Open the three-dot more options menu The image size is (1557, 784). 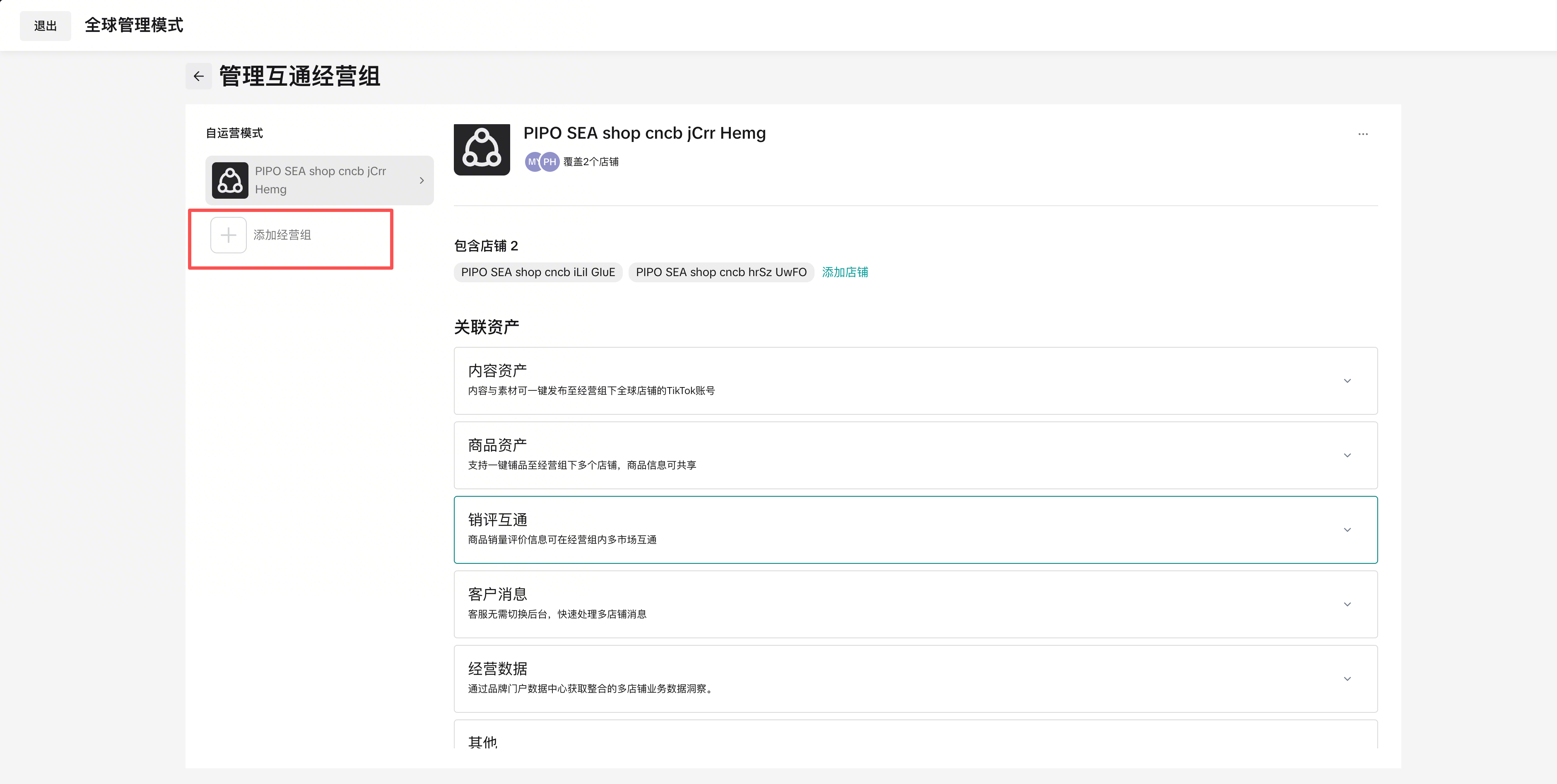click(x=1362, y=134)
